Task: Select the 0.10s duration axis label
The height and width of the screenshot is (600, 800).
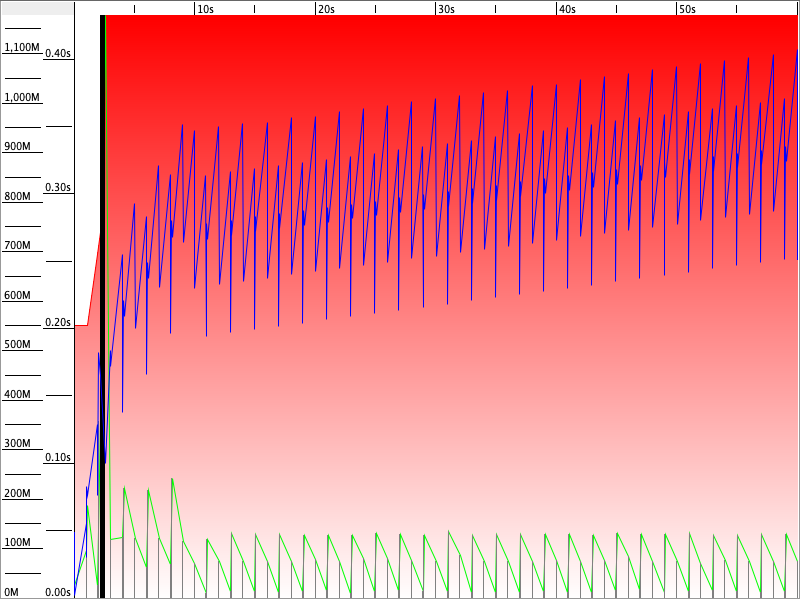Action: [x=58, y=458]
